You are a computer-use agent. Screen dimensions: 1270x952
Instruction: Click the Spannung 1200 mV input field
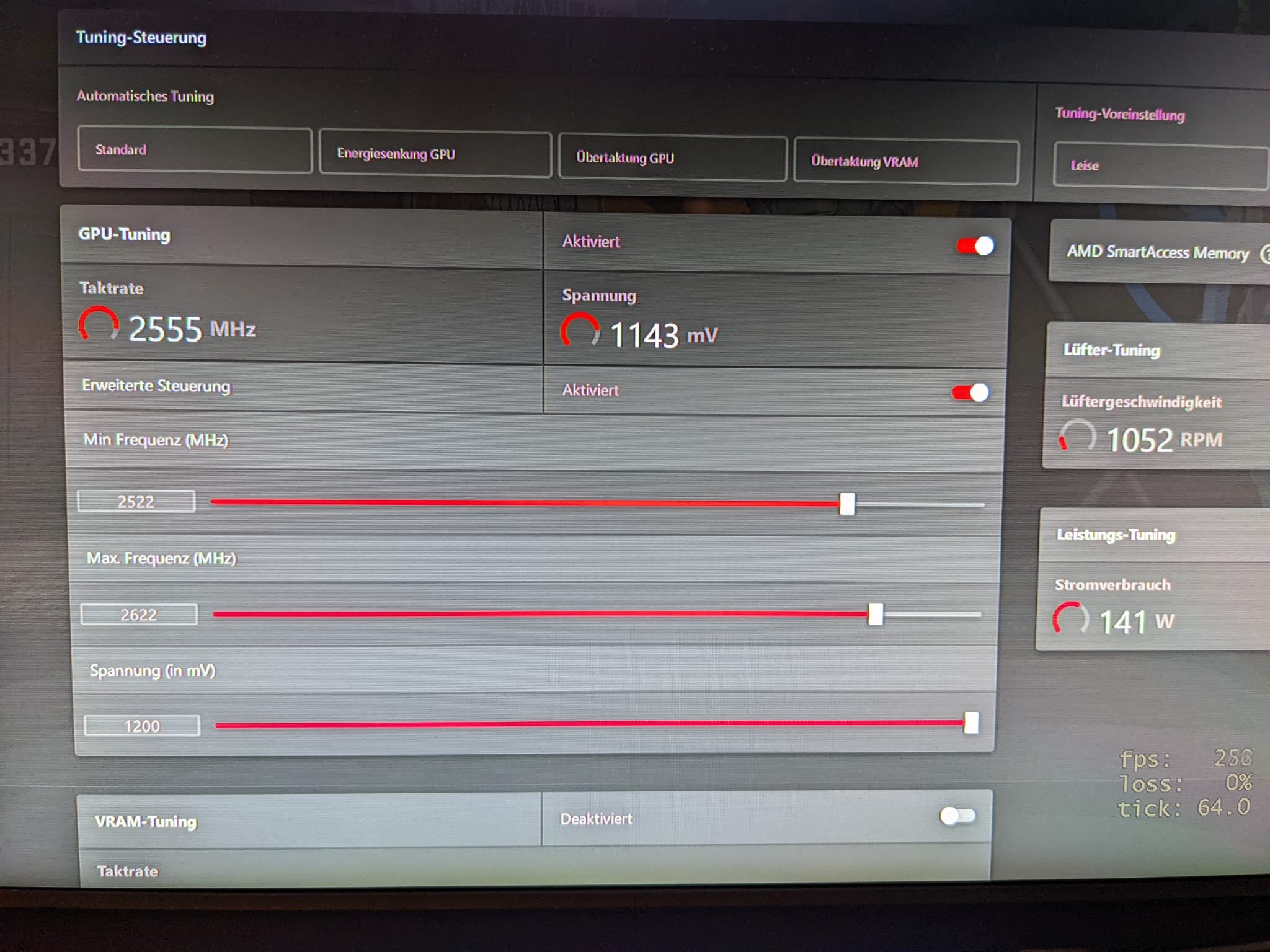[142, 726]
